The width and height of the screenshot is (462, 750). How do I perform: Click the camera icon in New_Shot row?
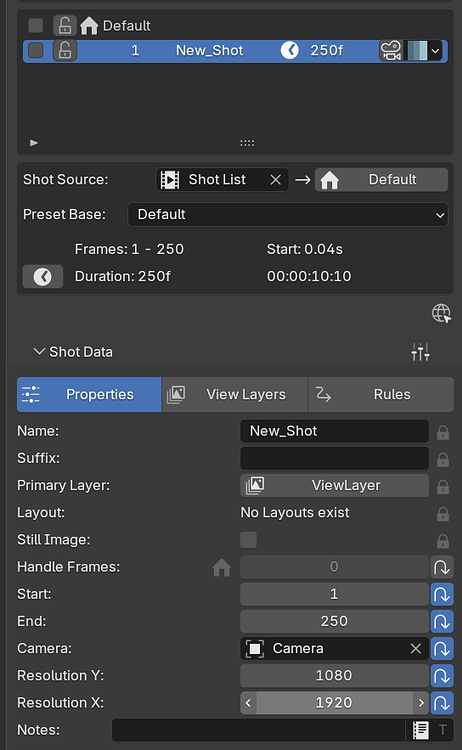[x=391, y=50]
